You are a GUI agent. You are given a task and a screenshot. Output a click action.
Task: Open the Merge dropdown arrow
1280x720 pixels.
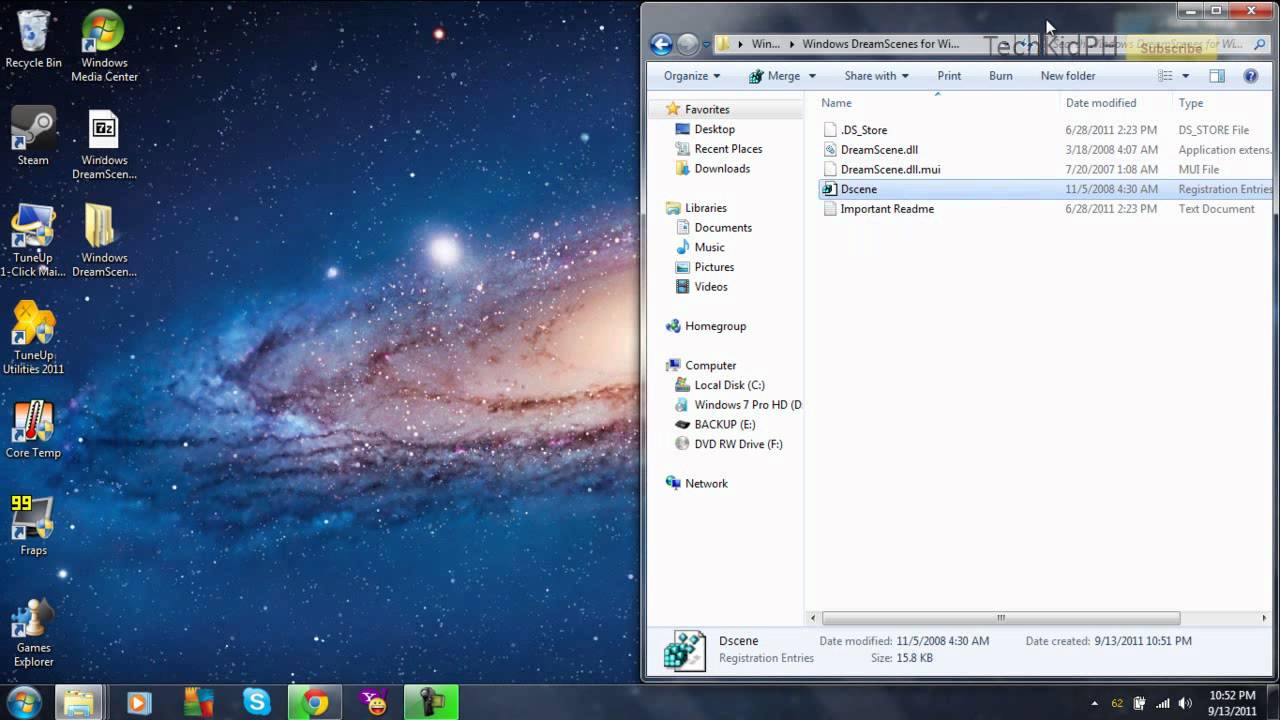[812, 76]
